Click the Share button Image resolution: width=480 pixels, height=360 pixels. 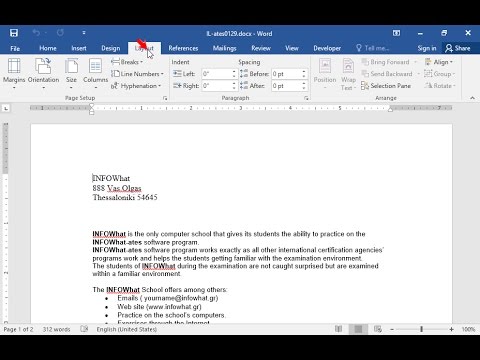tap(458, 48)
